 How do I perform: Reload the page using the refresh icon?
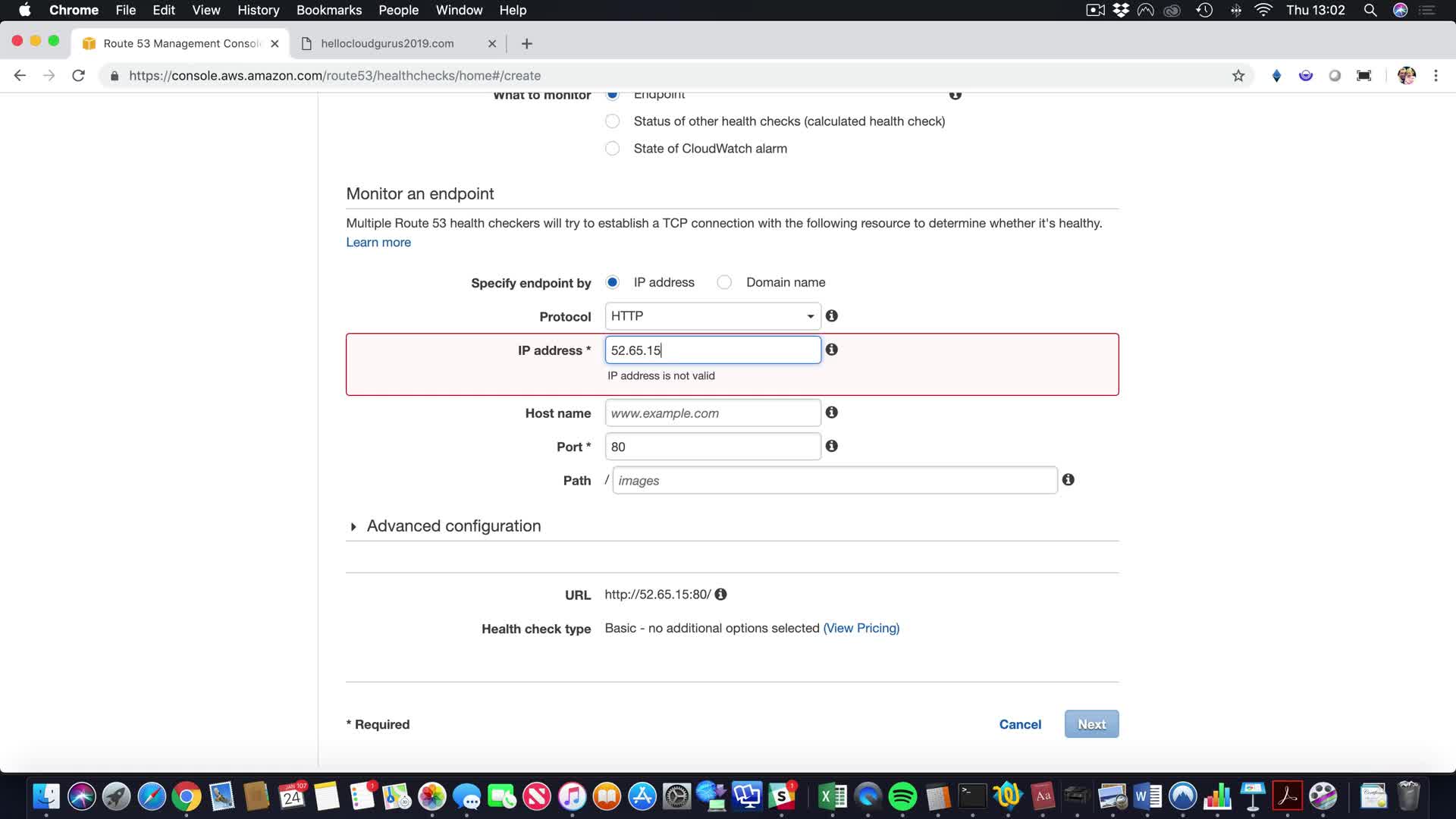[x=78, y=76]
